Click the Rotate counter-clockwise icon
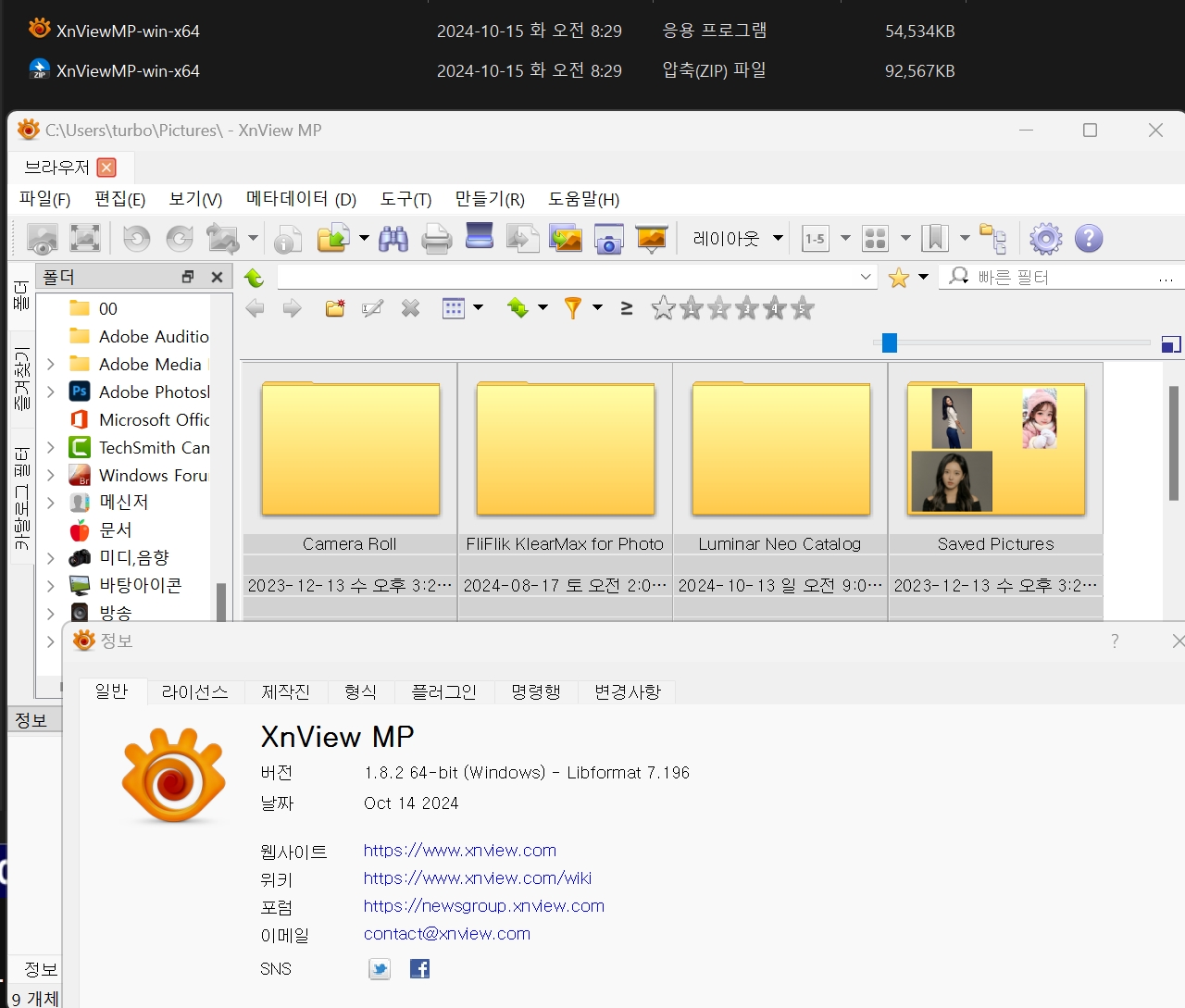 136,239
